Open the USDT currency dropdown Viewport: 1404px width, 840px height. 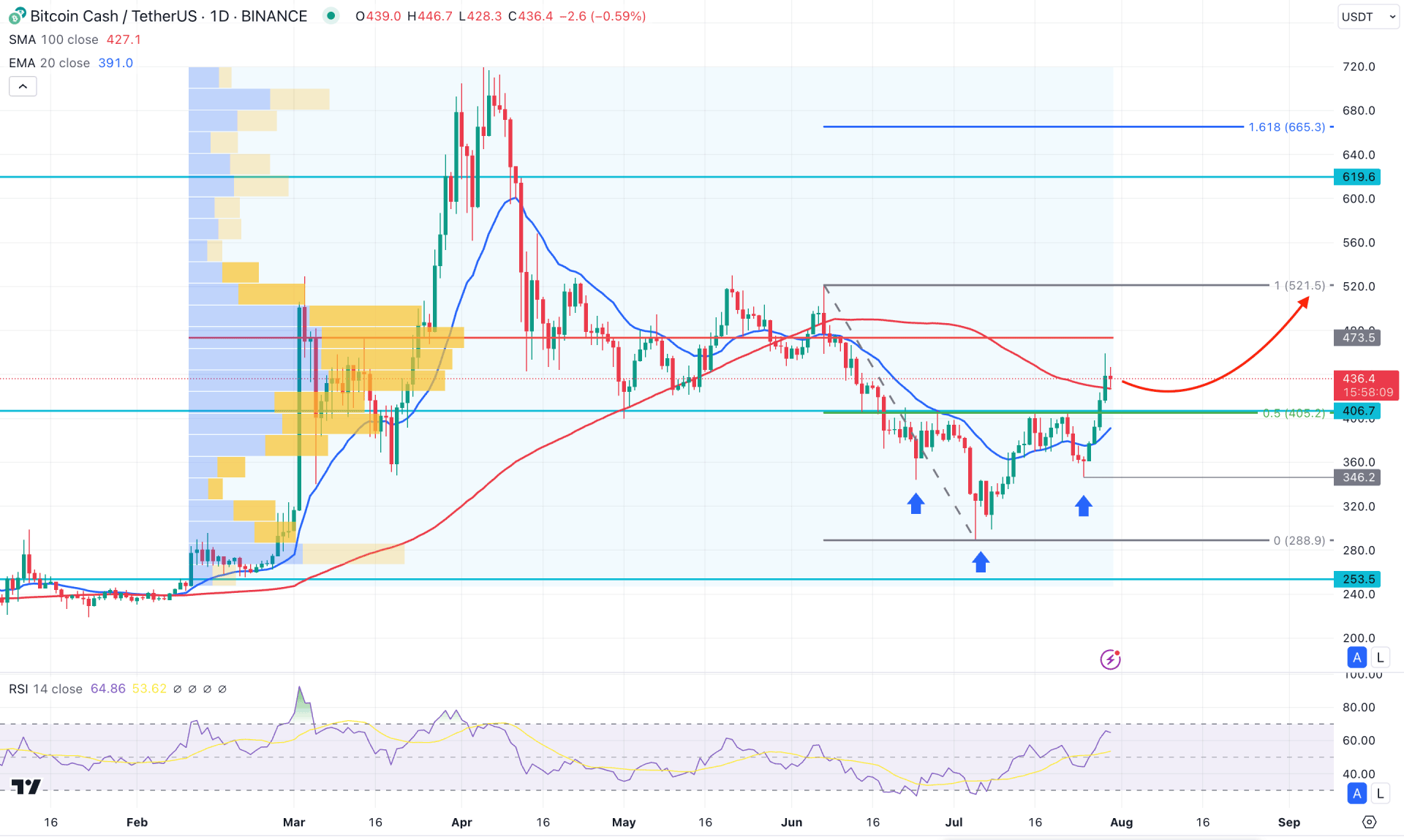point(1368,16)
